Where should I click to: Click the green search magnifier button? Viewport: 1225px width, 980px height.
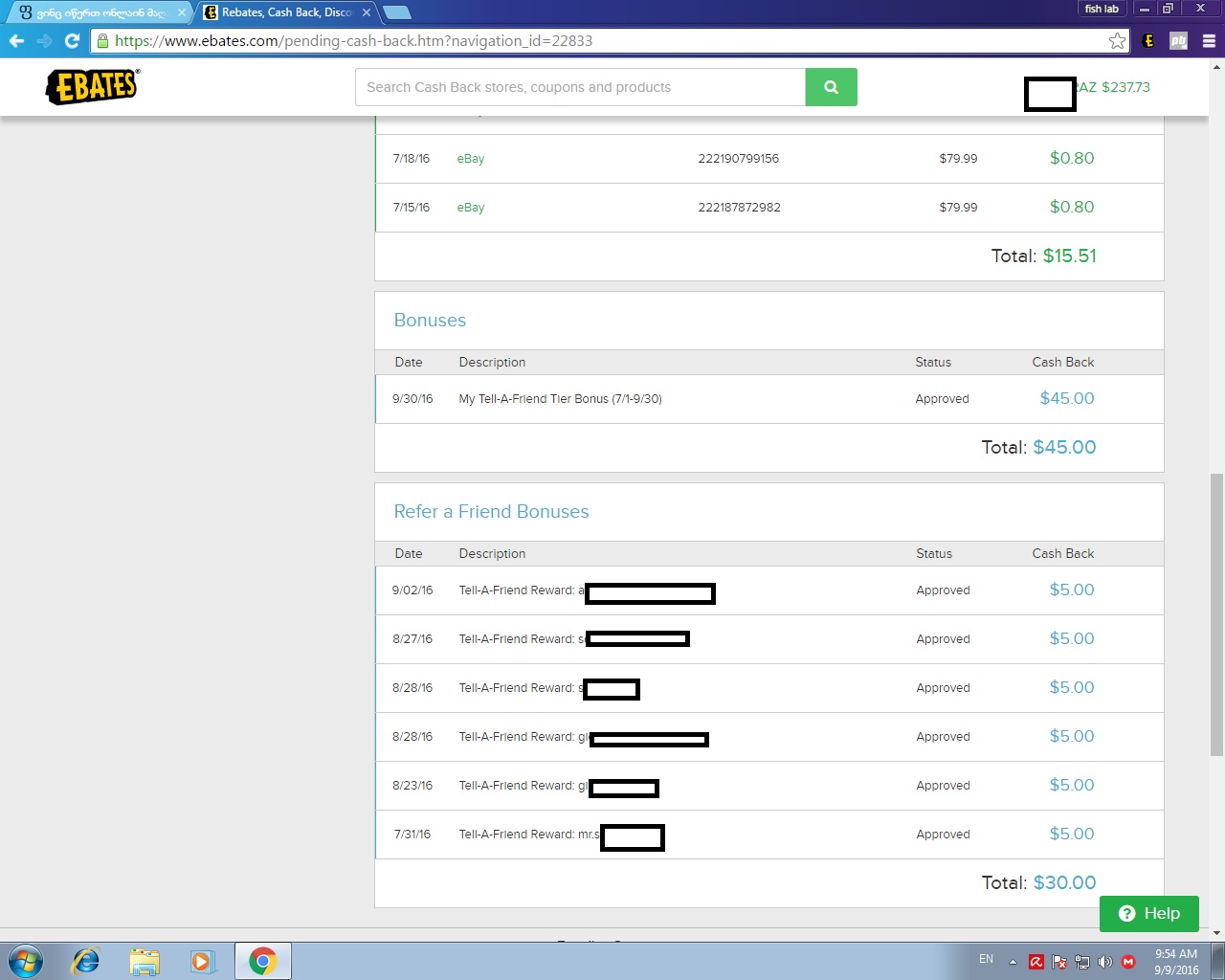coord(831,86)
